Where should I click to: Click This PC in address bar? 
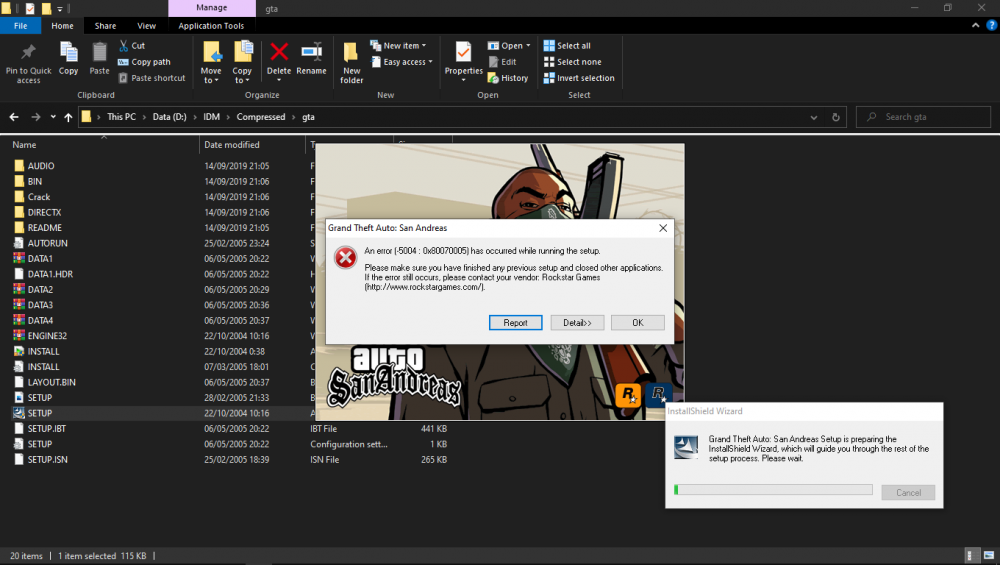click(121, 117)
